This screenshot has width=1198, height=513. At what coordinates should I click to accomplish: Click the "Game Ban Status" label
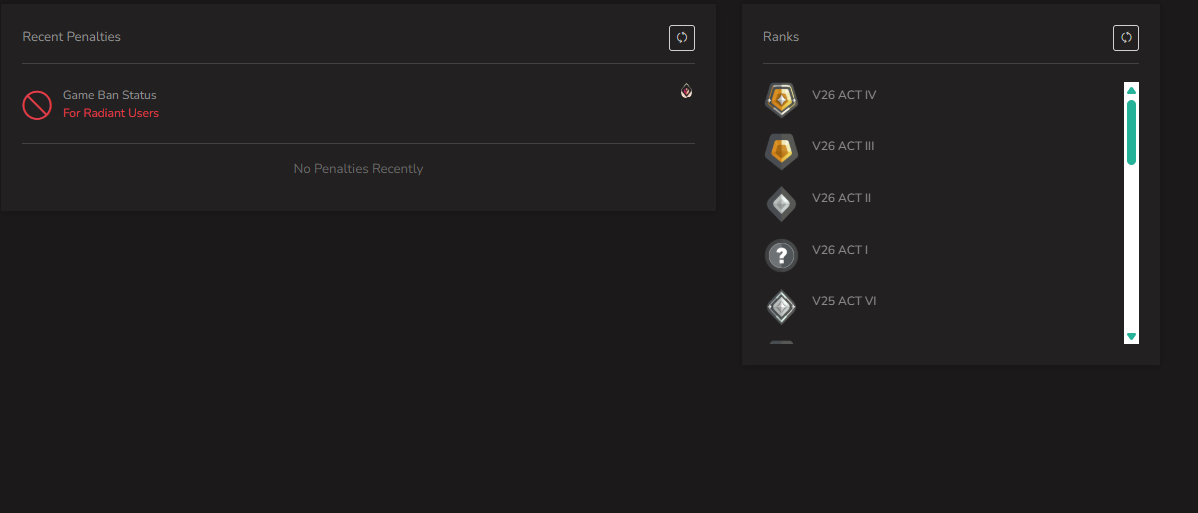click(x=109, y=95)
